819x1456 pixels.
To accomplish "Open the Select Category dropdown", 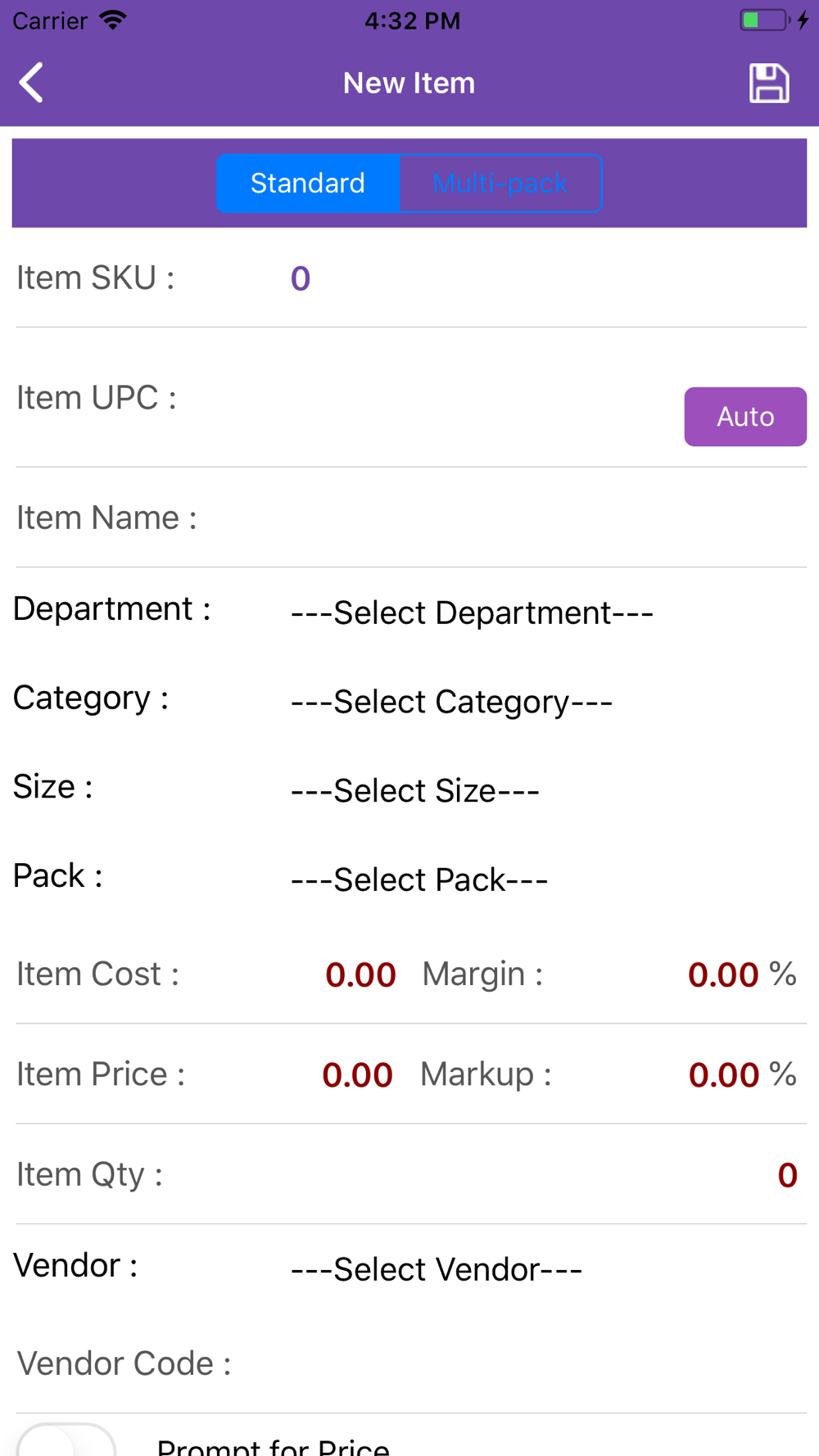I will (451, 702).
